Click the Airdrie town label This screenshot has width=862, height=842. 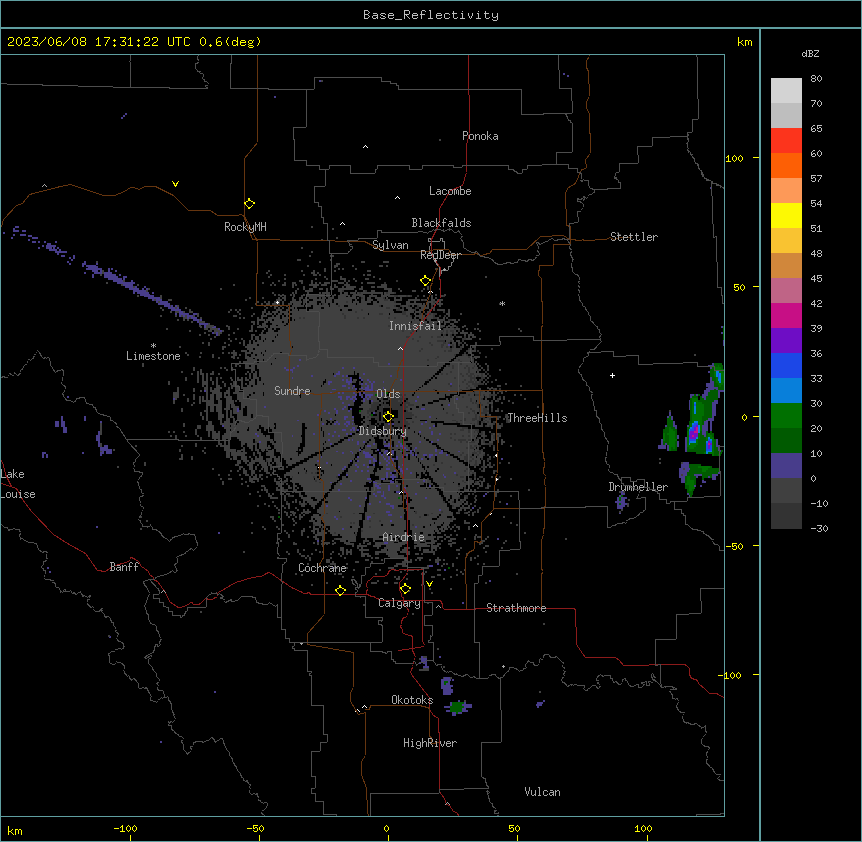(404, 537)
